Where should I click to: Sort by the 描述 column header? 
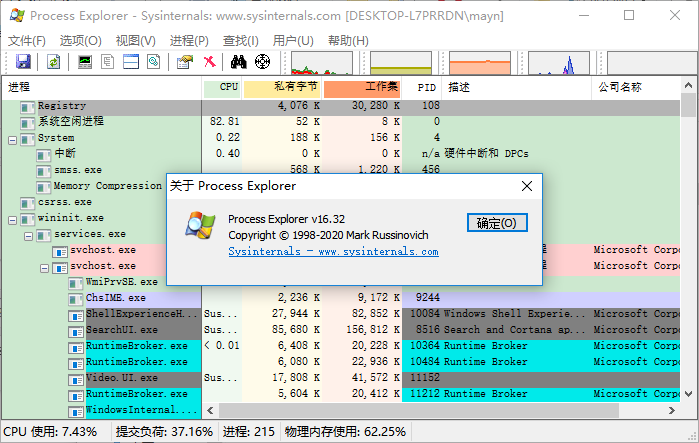pyautogui.click(x=517, y=87)
